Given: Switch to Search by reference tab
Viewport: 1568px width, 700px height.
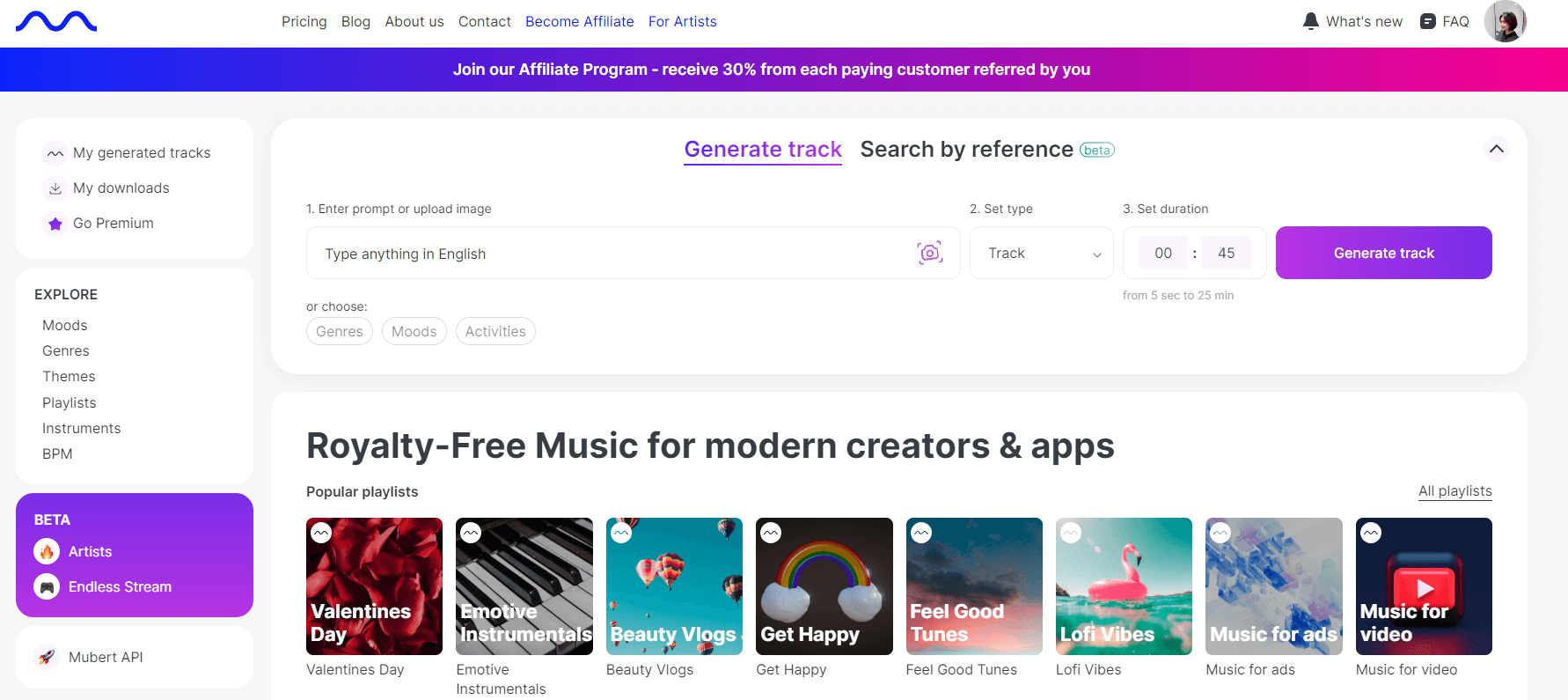Looking at the screenshot, I should click(966, 150).
